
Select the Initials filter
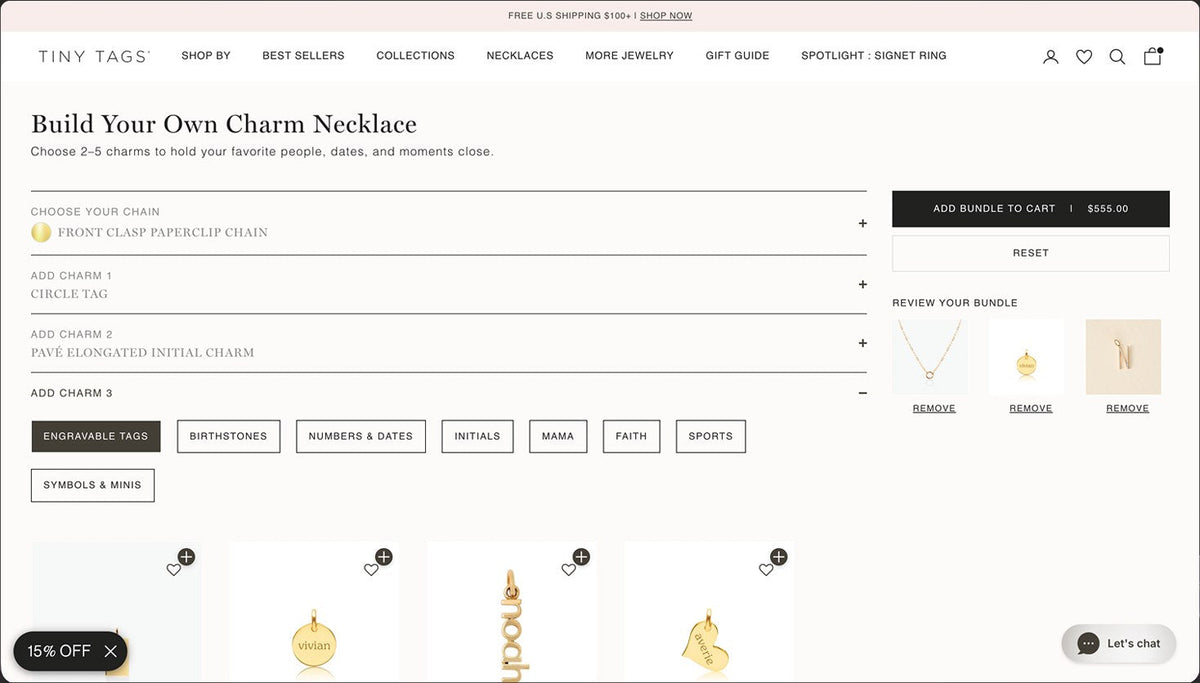(477, 436)
